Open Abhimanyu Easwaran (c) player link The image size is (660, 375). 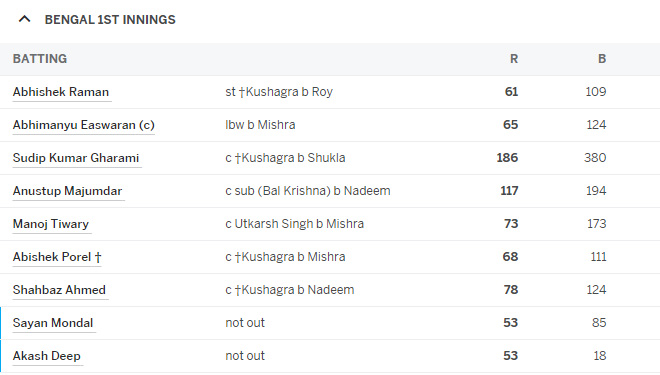coord(84,125)
